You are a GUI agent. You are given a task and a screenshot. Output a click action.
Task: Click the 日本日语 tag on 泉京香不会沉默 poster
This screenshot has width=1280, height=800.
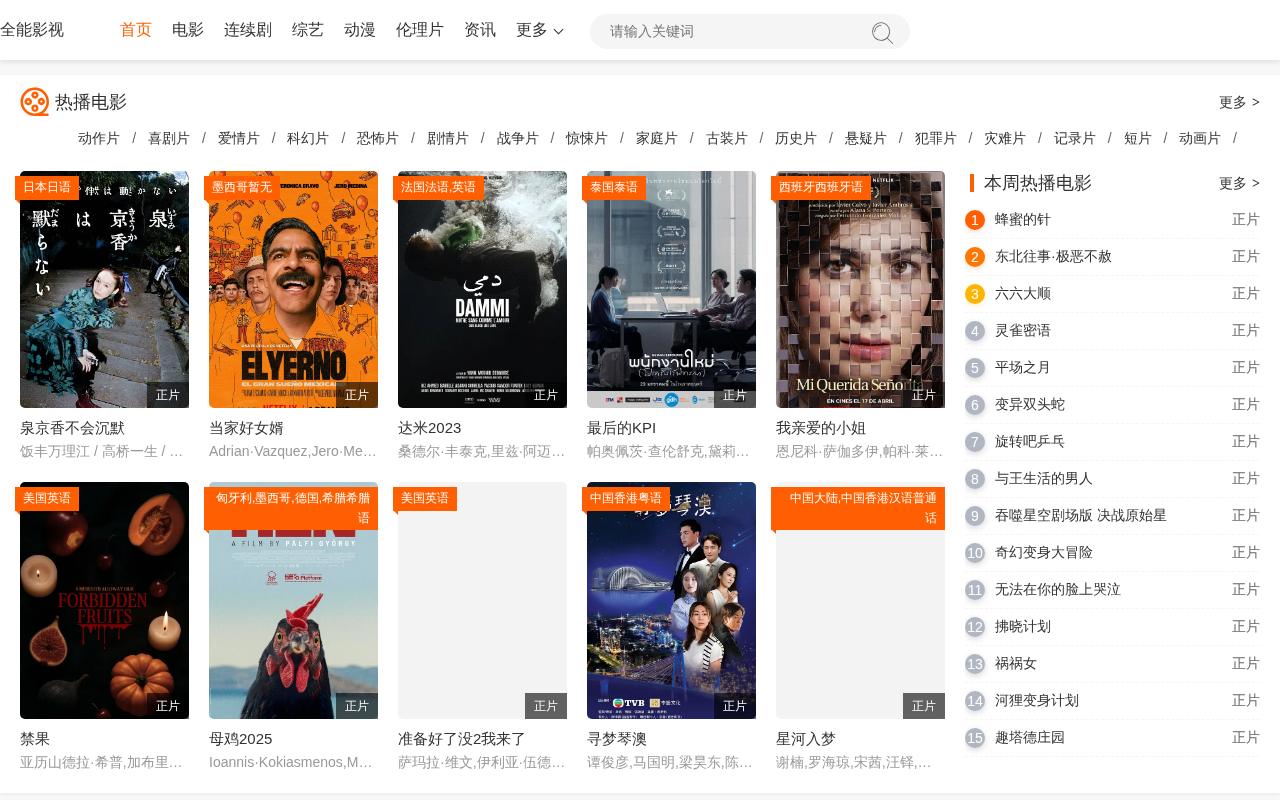click(47, 188)
